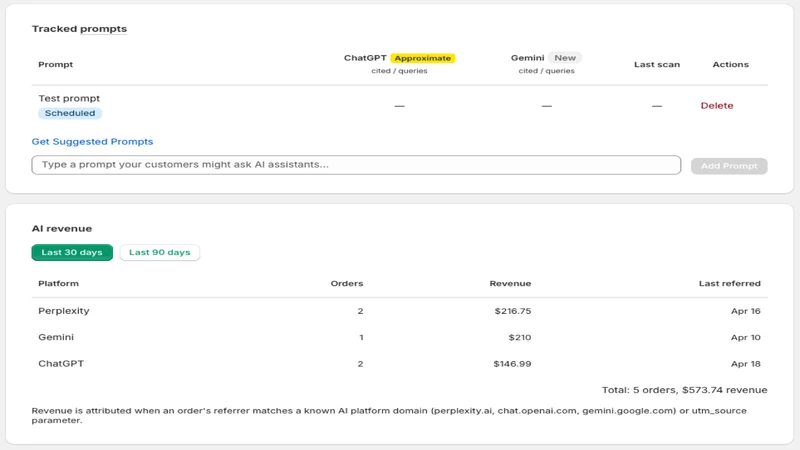This screenshot has height=450, width=800.
Task: Click the Last referred column header
Action: [x=730, y=284]
